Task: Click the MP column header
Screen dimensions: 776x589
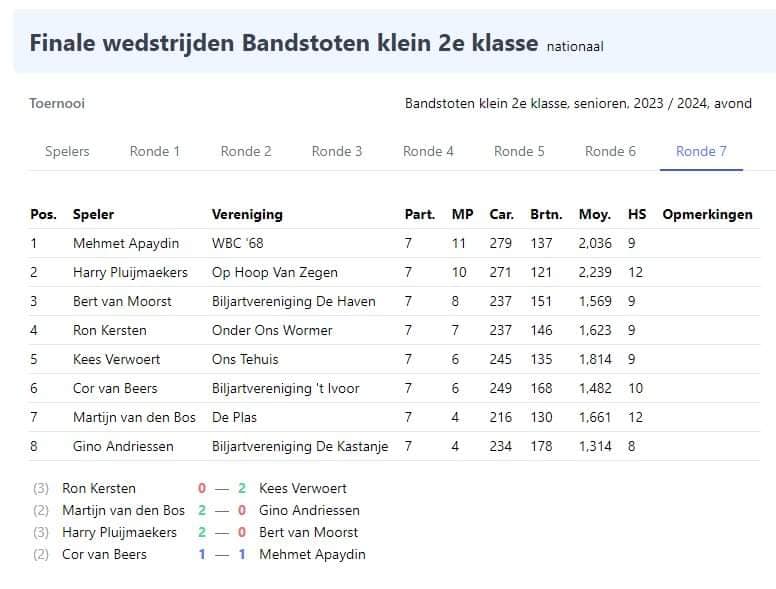Action: pyautogui.click(x=462, y=214)
